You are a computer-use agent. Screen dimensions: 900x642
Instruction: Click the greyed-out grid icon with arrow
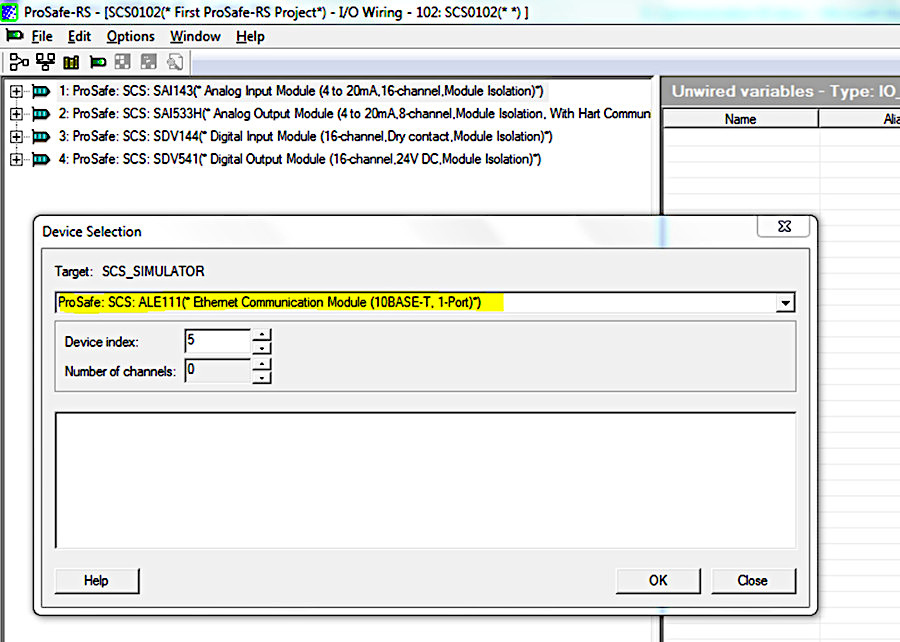149,61
